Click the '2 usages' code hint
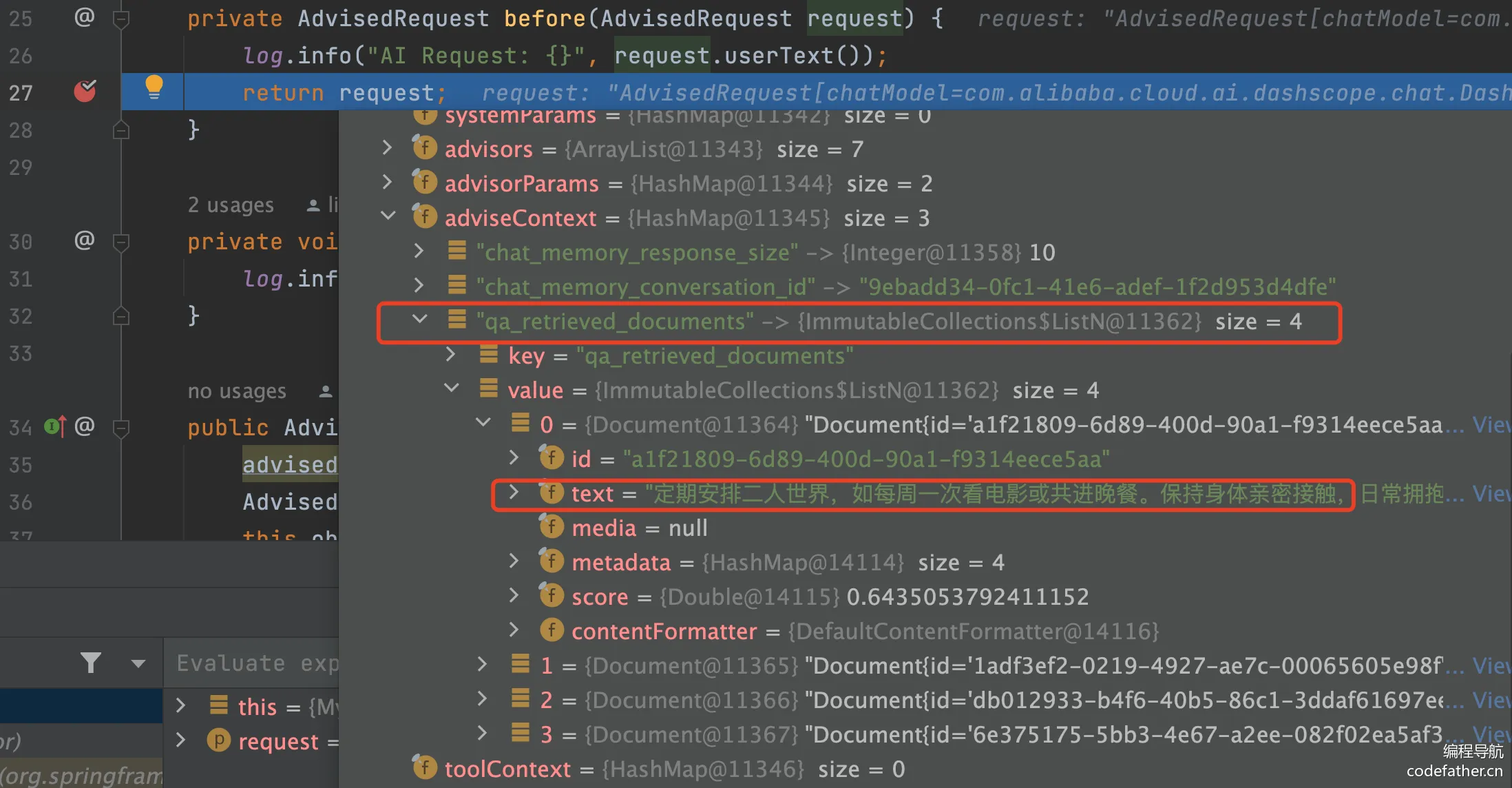 [x=231, y=205]
